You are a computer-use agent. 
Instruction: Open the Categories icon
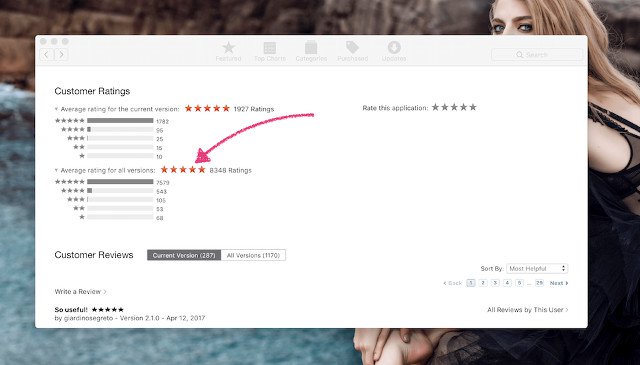click(x=311, y=48)
